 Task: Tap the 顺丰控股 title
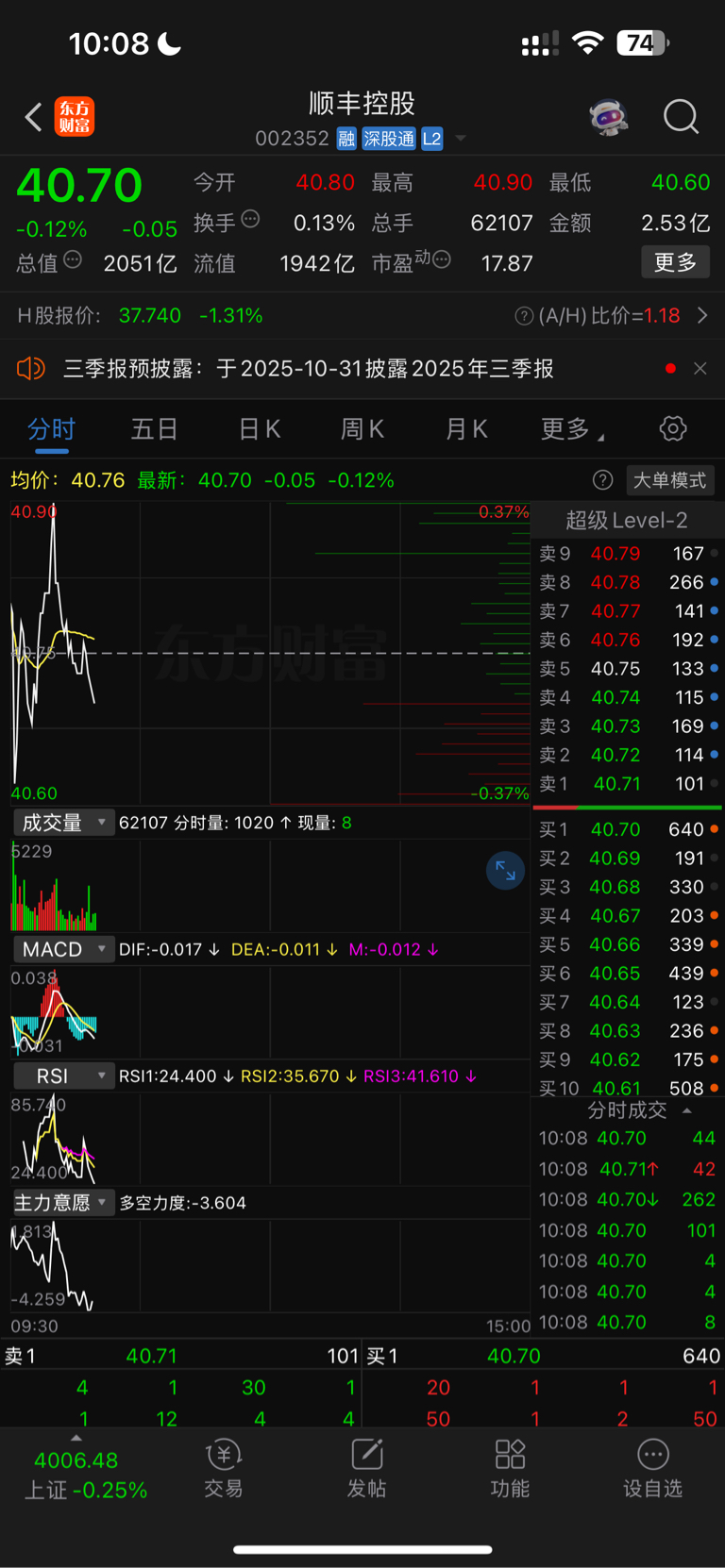point(362,104)
